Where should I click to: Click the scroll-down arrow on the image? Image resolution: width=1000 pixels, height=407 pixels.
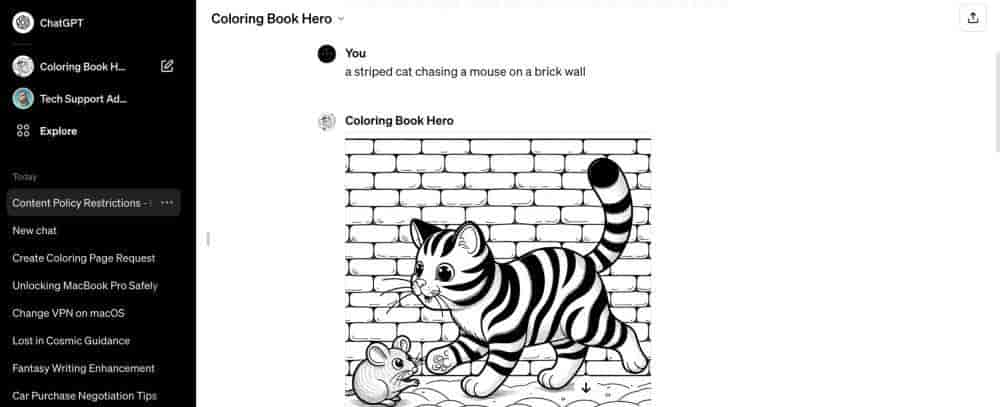pos(586,387)
